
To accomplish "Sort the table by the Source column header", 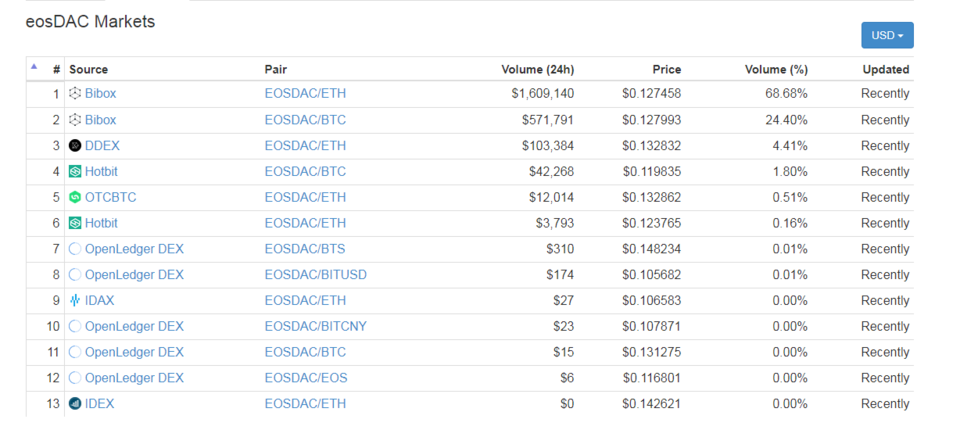I will coord(88,70).
